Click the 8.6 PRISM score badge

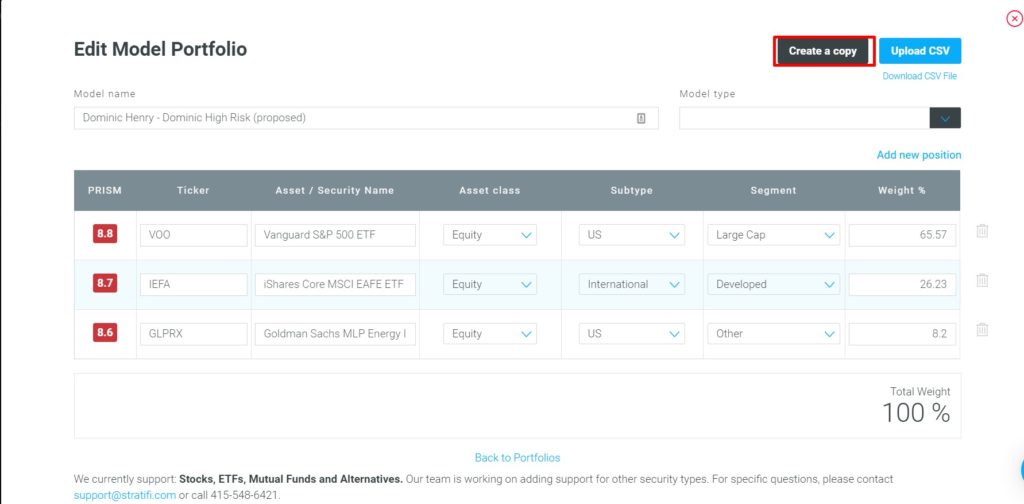105,332
